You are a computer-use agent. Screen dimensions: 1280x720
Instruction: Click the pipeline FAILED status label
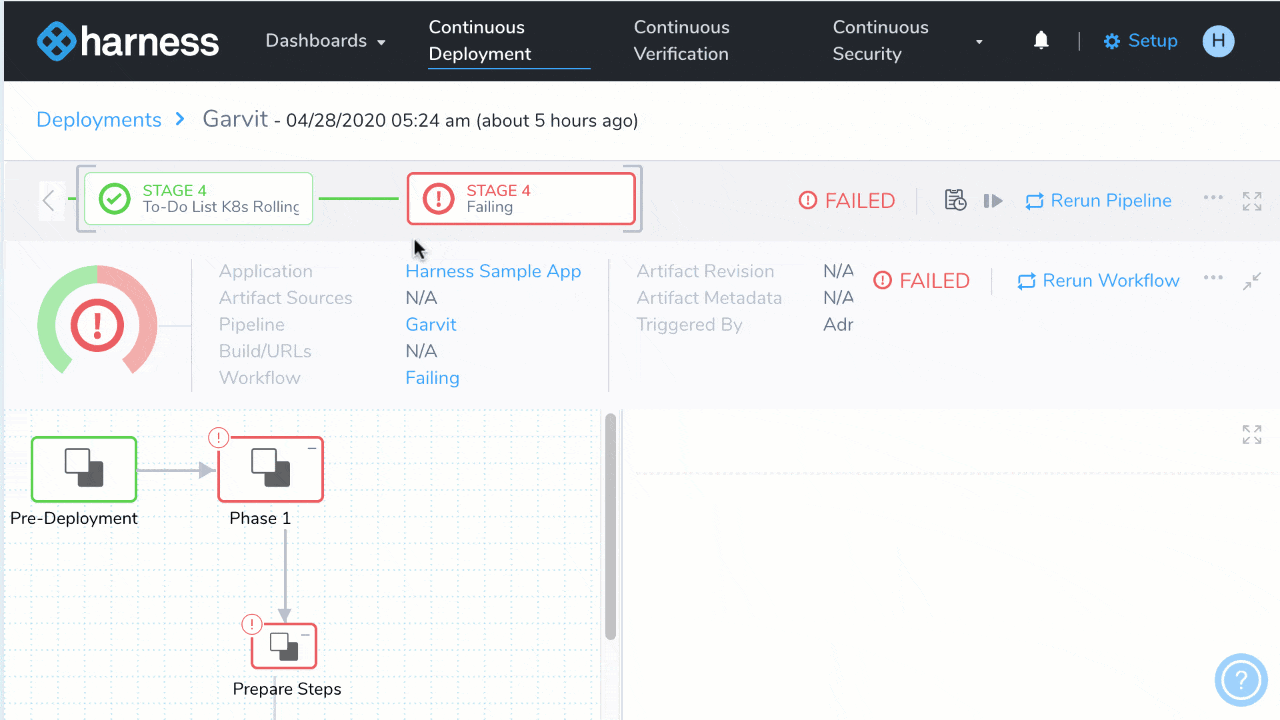847,201
